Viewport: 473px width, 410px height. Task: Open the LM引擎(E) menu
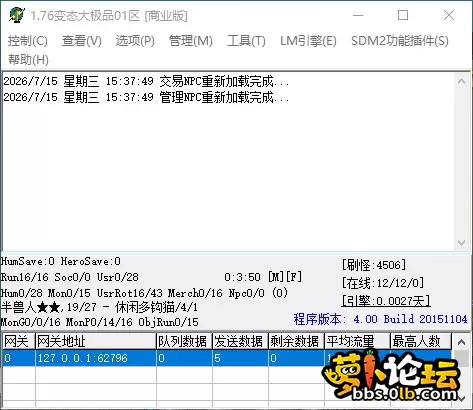point(308,41)
